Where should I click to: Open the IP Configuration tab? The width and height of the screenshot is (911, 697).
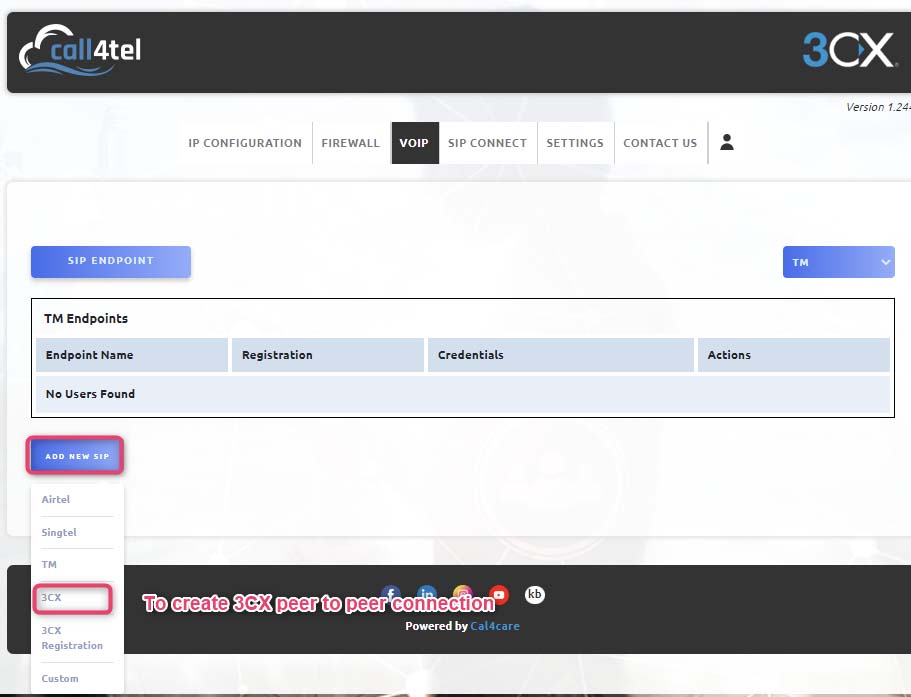(245, 143)
